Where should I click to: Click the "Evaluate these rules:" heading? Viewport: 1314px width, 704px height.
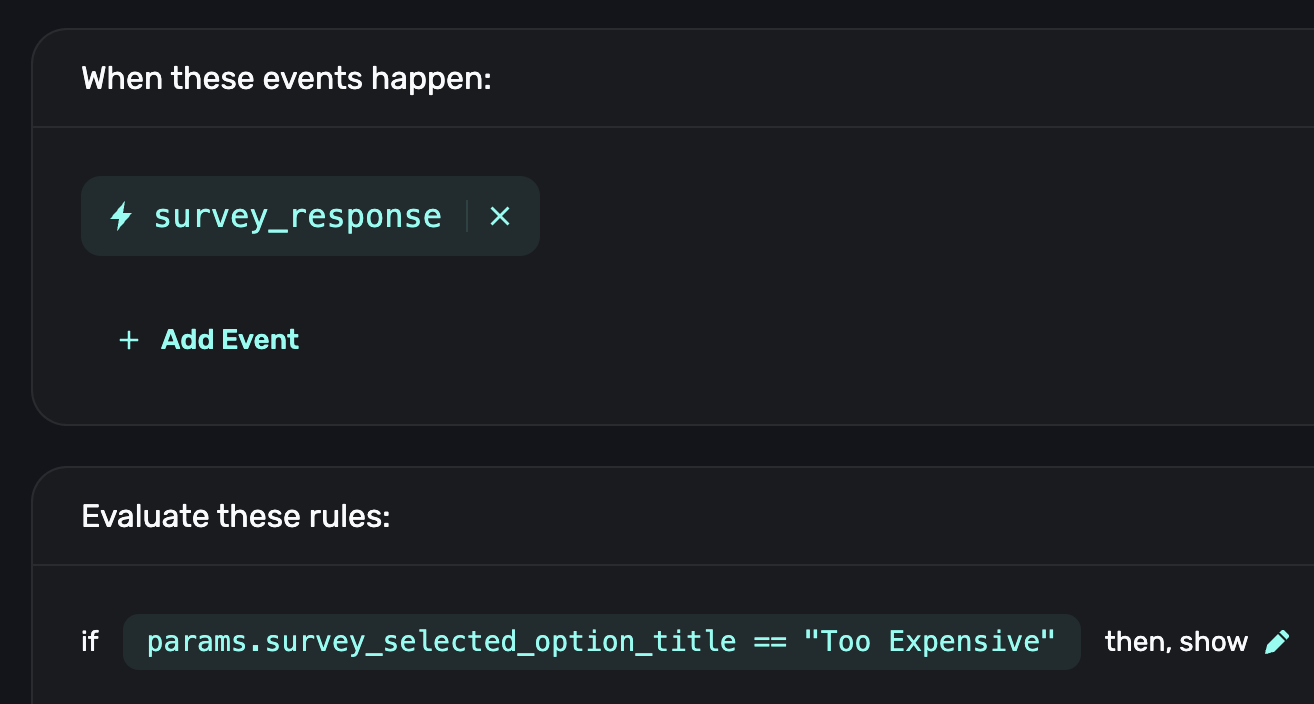point(235,517)
